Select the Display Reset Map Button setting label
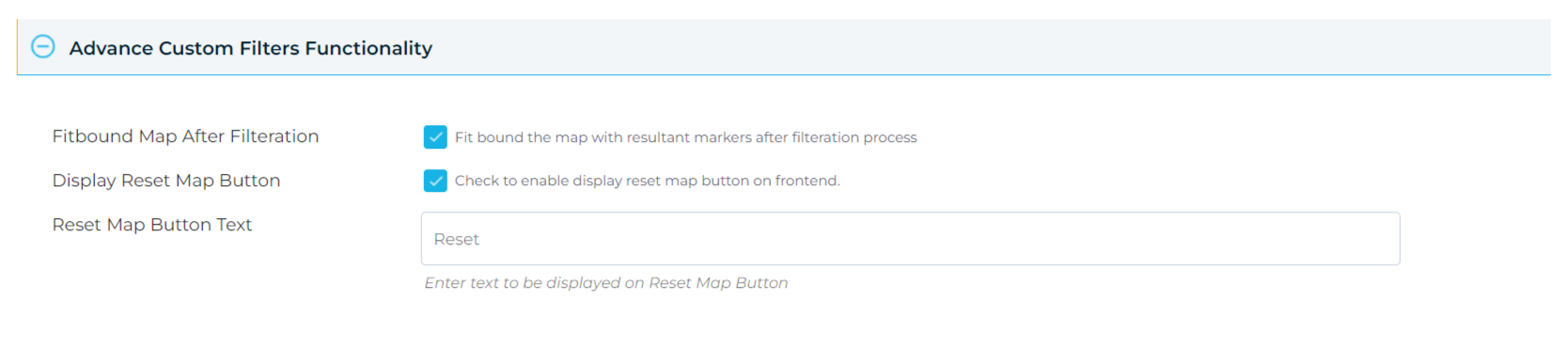Image resolution: width=1568 pixels, height=348 pixels. click(x=166, y=181)
